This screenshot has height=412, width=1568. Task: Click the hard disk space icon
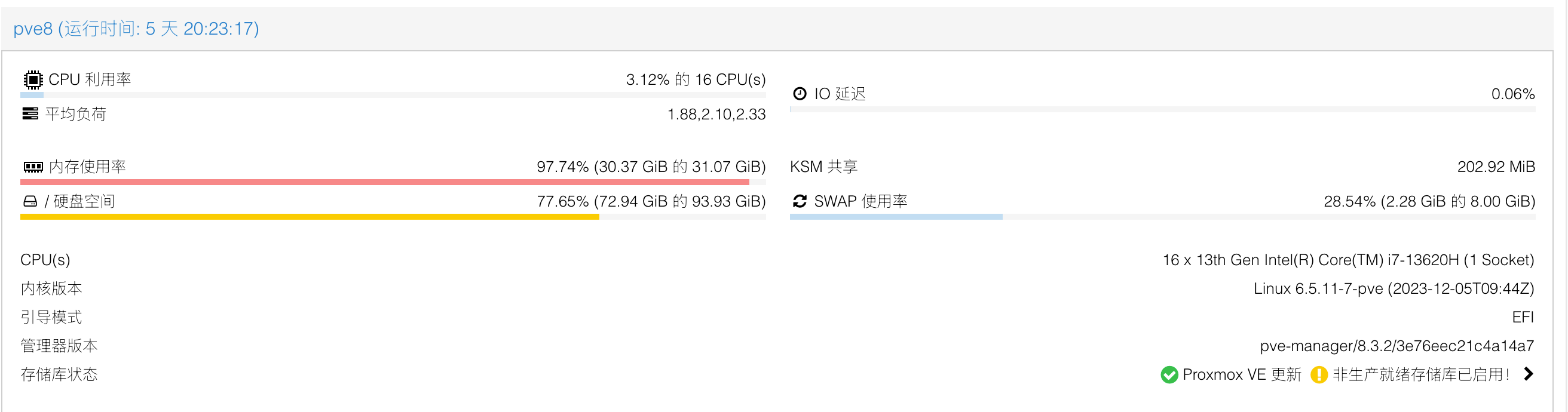tap(30, 201)
